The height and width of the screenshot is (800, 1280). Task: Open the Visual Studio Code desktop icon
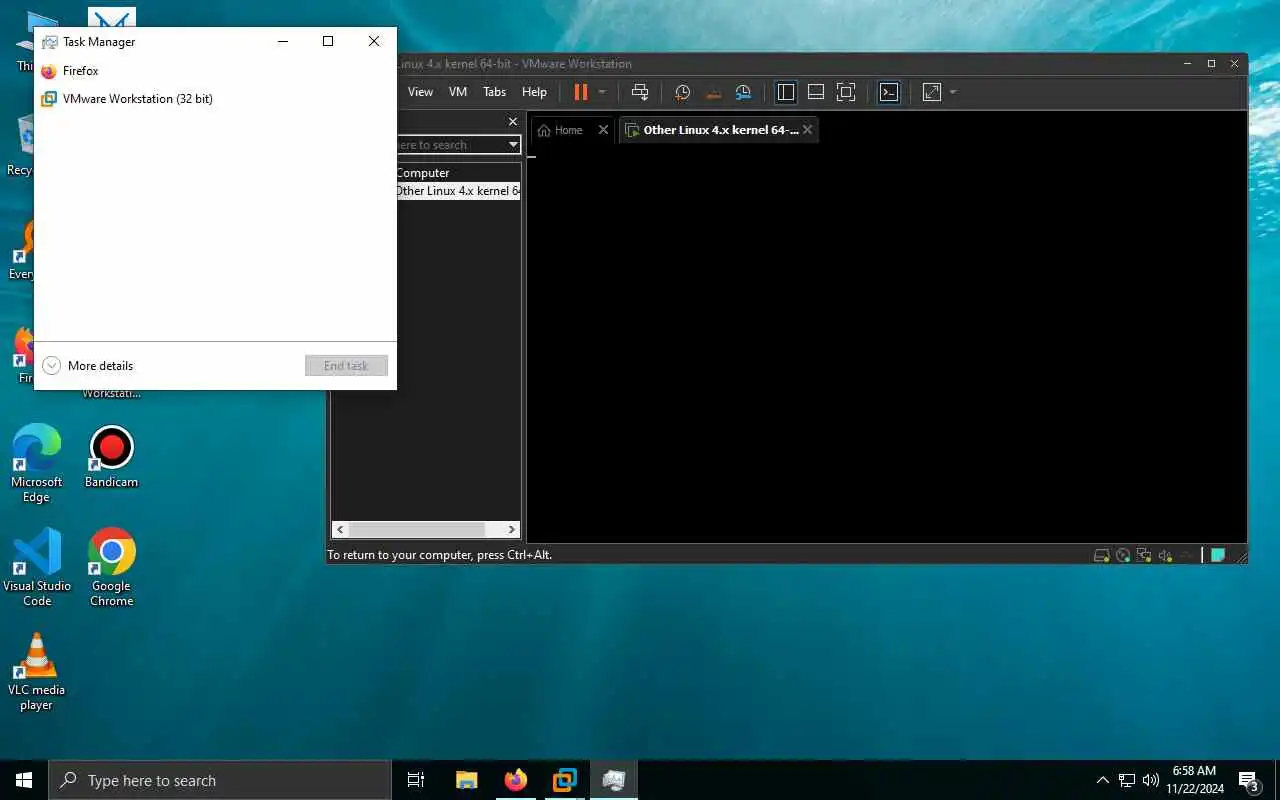pos(37,567)
